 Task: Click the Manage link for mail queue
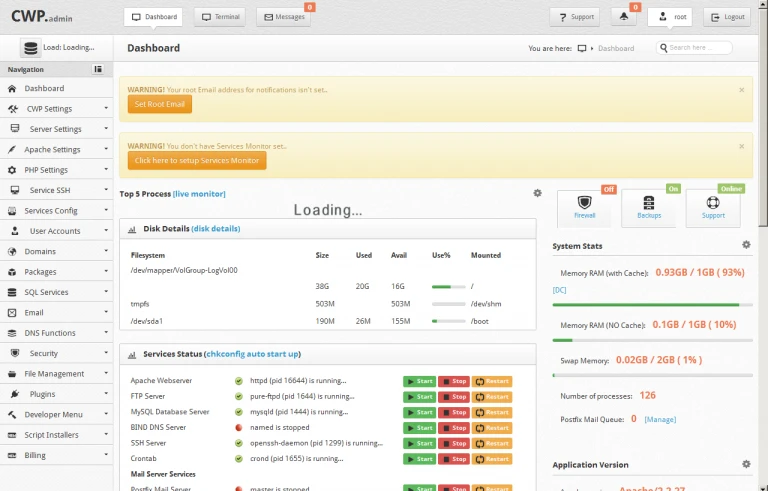point(660,419)
